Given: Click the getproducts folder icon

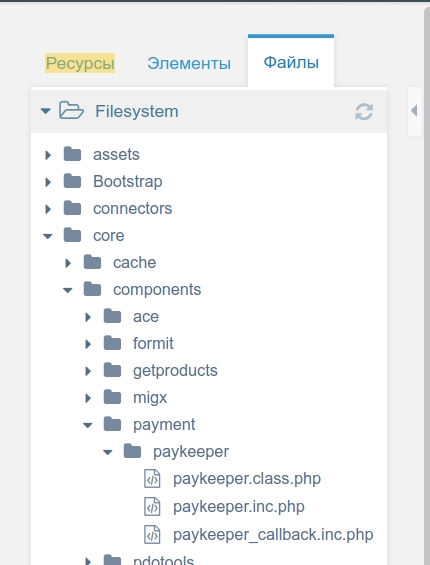Looking at the screenshot, I should point(112,370).
